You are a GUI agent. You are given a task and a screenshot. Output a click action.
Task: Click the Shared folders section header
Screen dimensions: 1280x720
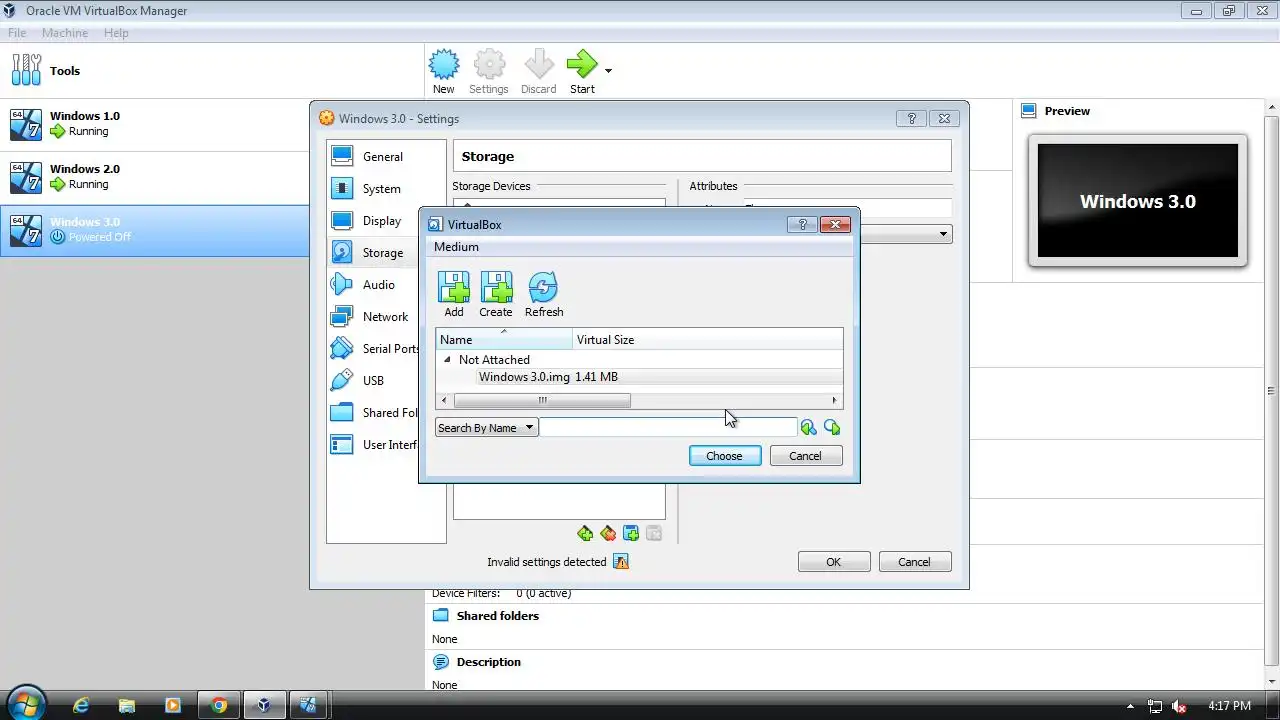pos(498,616)
